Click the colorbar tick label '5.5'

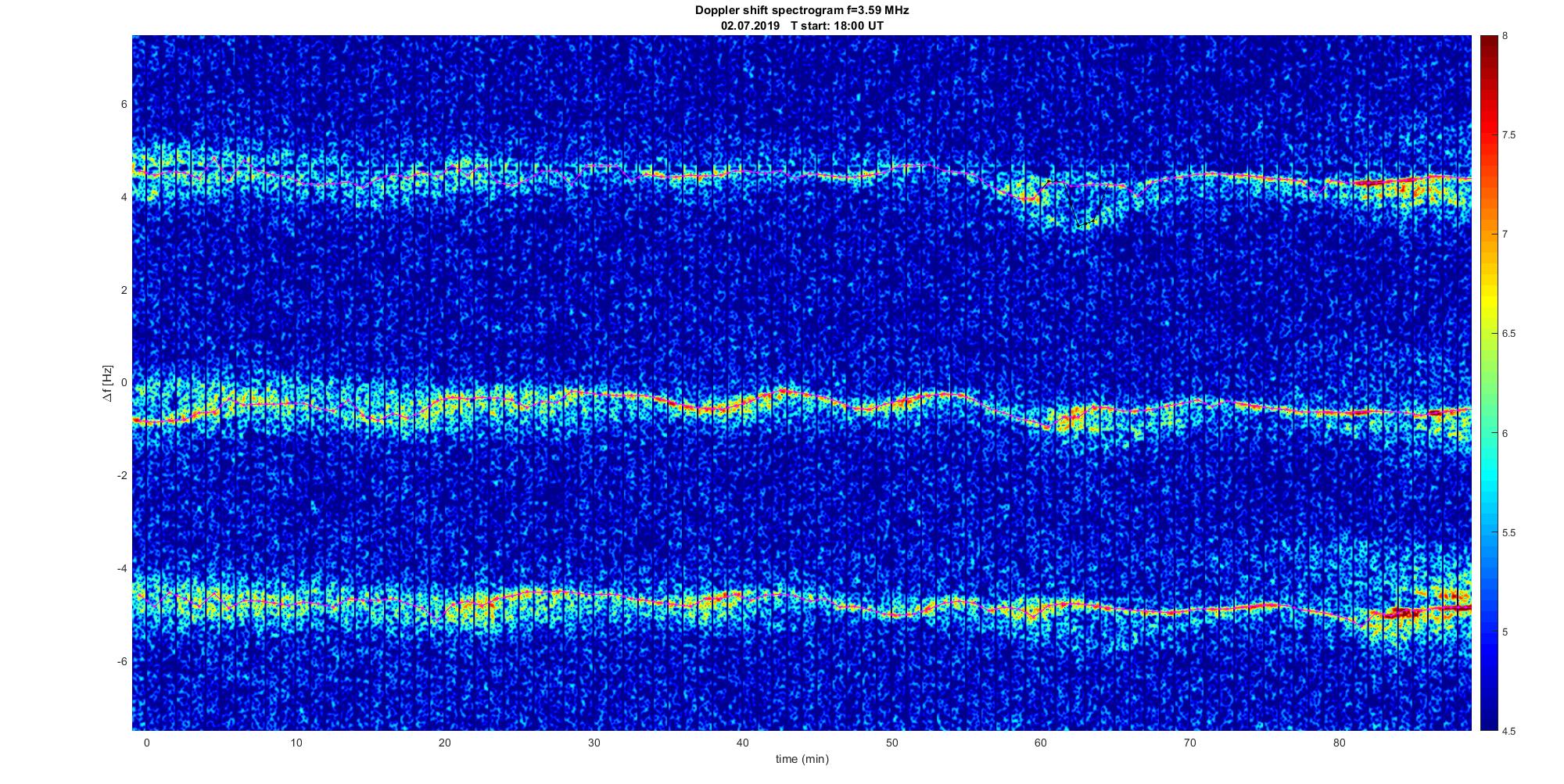1508,532
